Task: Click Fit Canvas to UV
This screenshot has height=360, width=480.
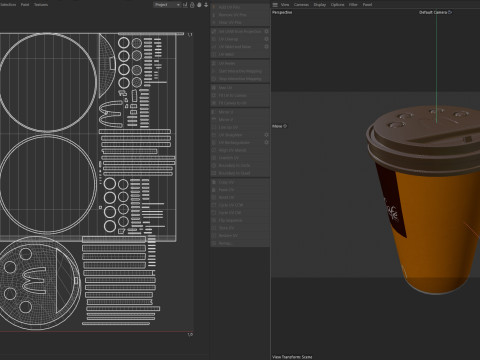Action: 240,103
